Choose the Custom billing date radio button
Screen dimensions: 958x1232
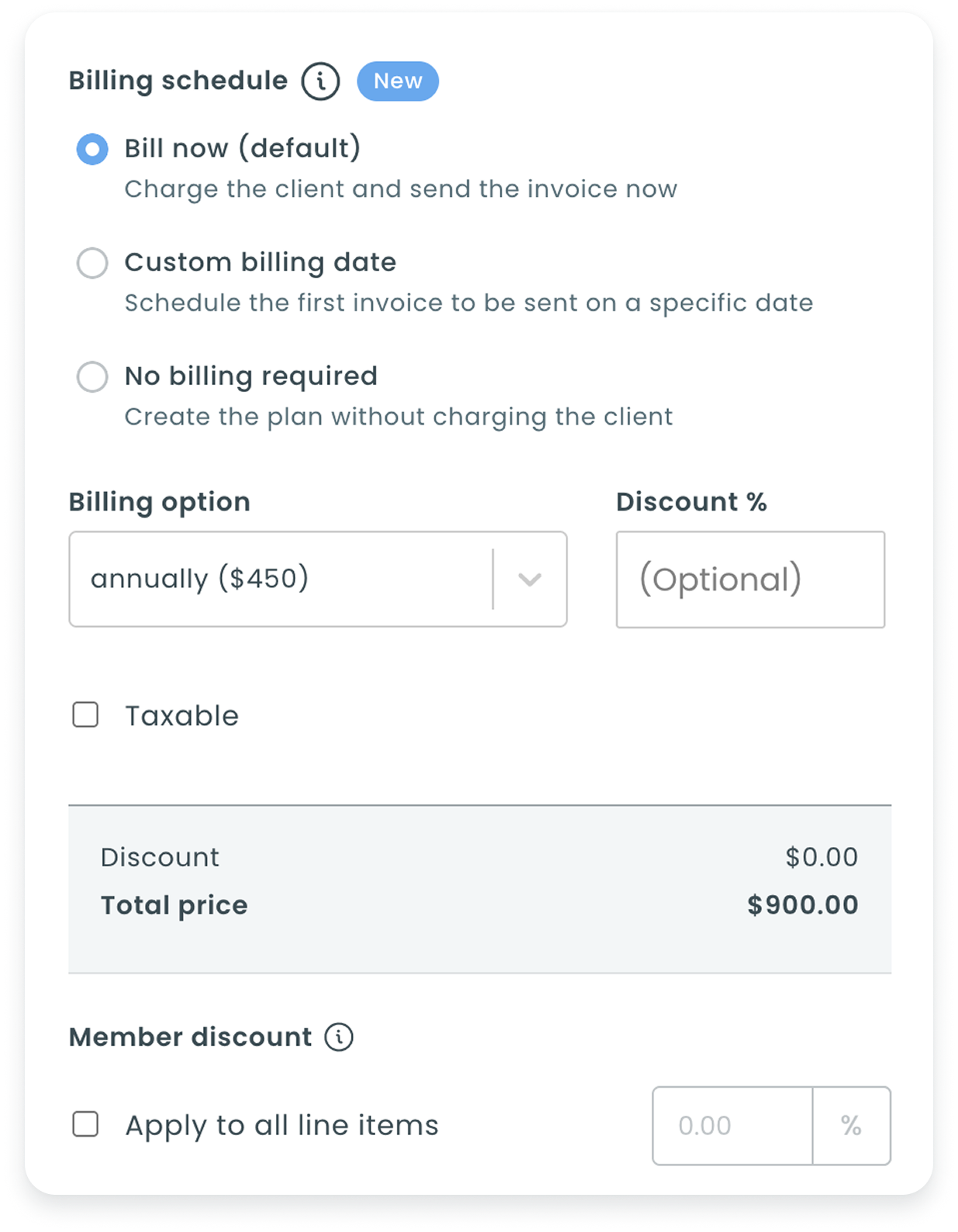[x=92, y=263]
